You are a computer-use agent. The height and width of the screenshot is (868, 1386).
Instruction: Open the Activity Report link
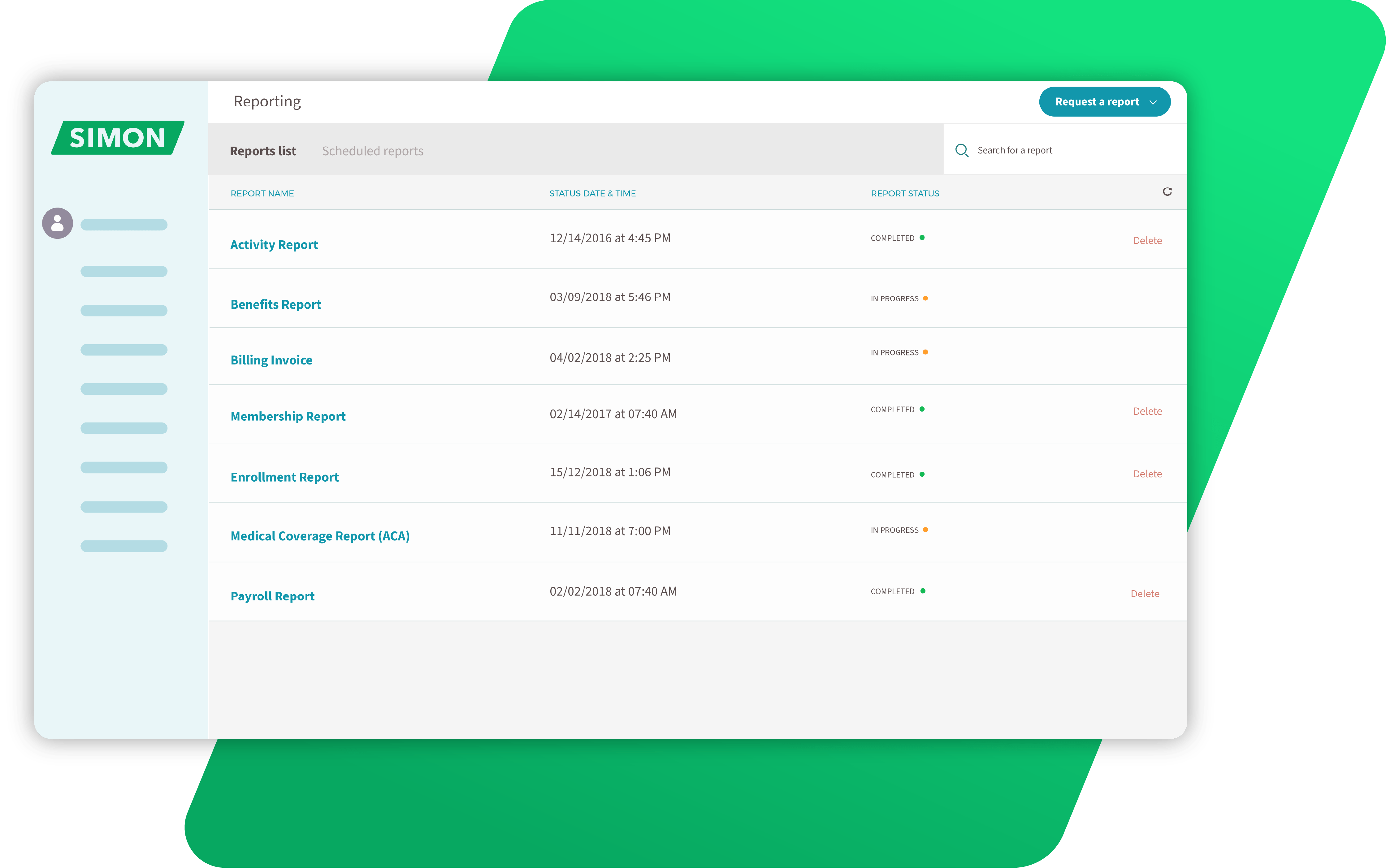pyautogui.click(x=274, y=245)
